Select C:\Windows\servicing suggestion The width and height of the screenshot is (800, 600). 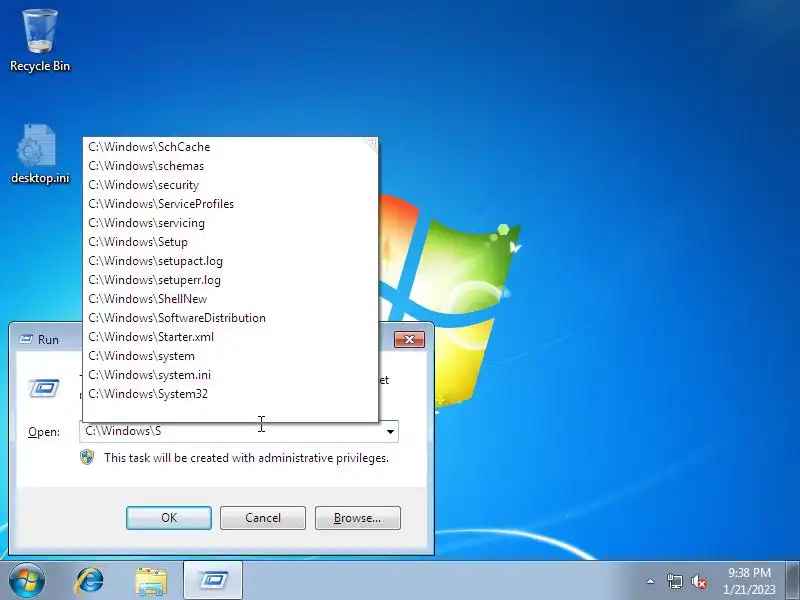[230, 223]
